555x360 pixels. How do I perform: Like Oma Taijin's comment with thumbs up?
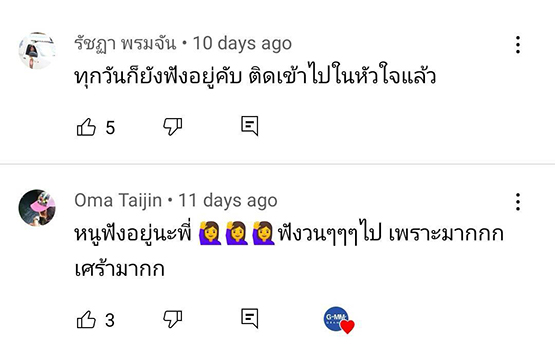point(86,319)
